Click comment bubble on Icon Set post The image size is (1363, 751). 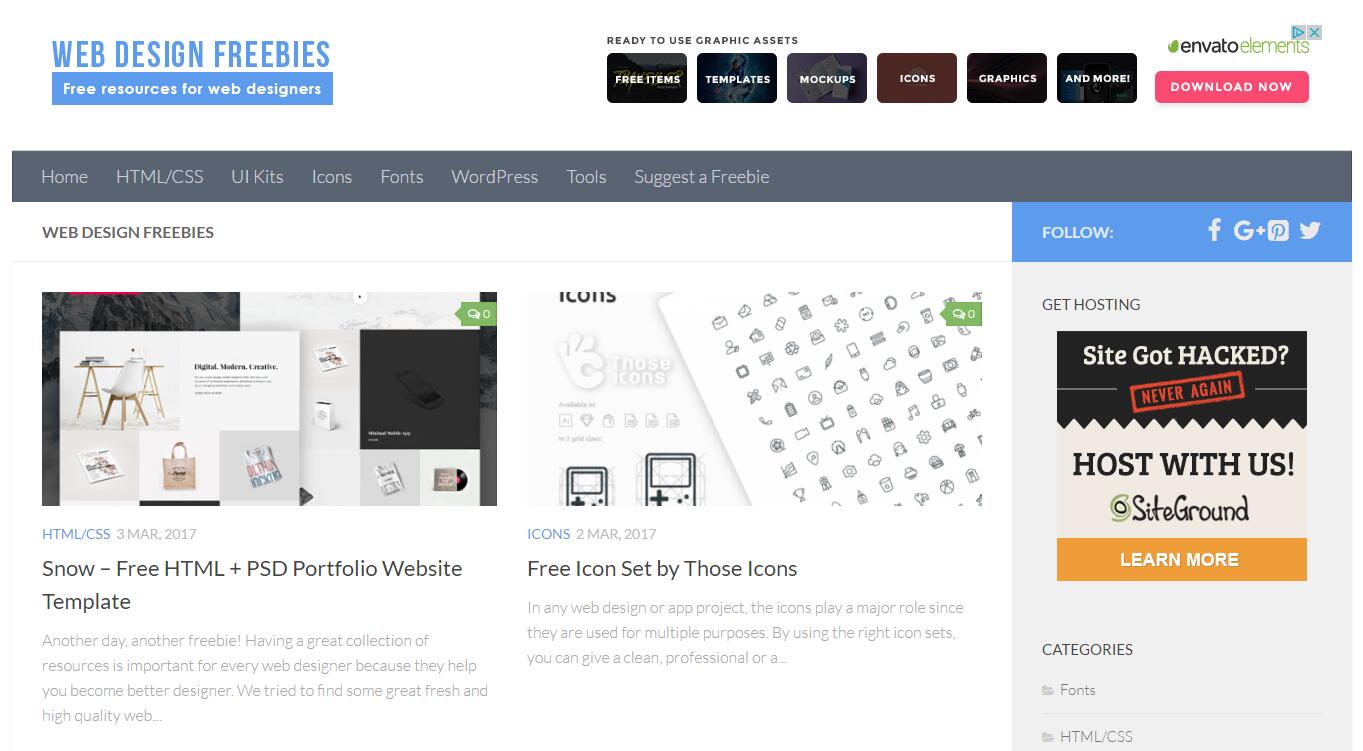pyautogui.click(x=963, y=314)
